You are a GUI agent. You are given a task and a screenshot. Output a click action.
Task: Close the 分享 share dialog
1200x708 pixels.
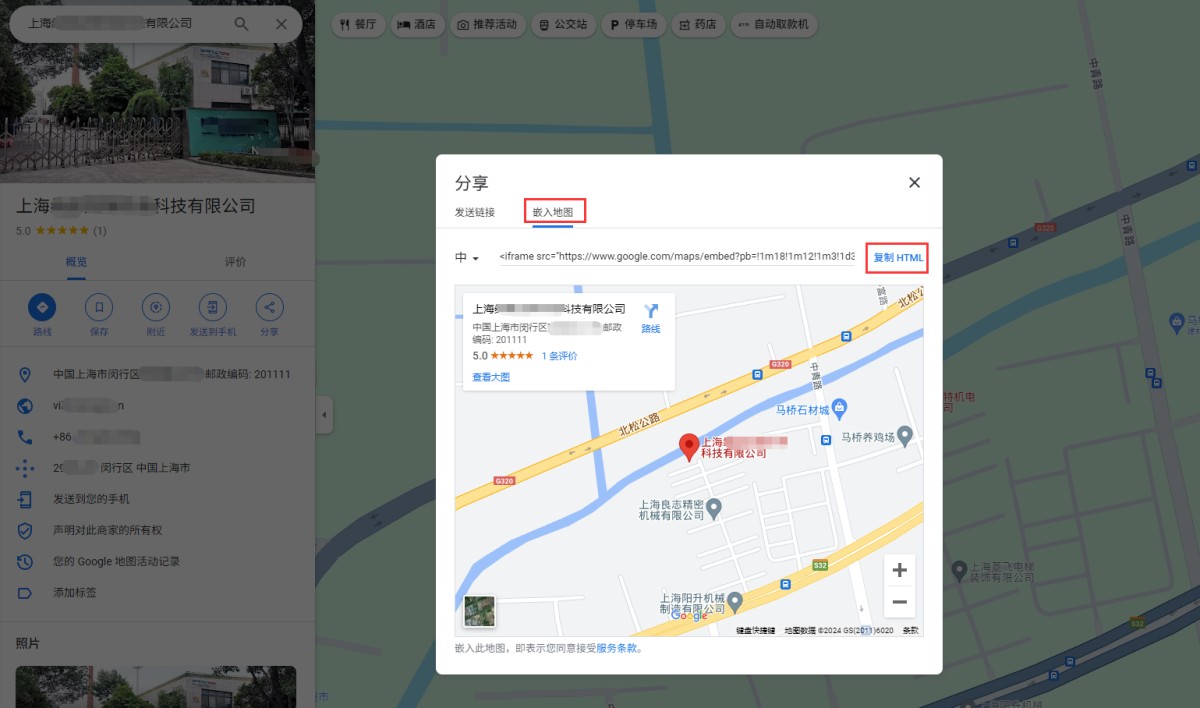(x=914, y=182)
